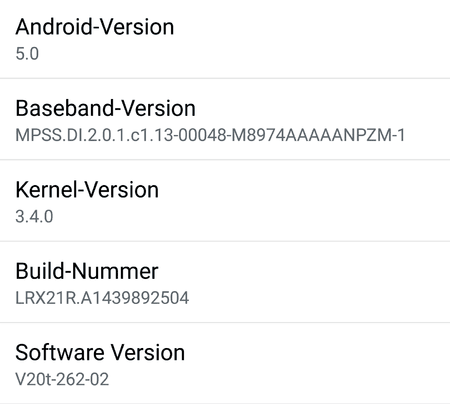Screen dimensions: 450x404
Task: Open the Kernel-Version item
Action: point(225,201)
